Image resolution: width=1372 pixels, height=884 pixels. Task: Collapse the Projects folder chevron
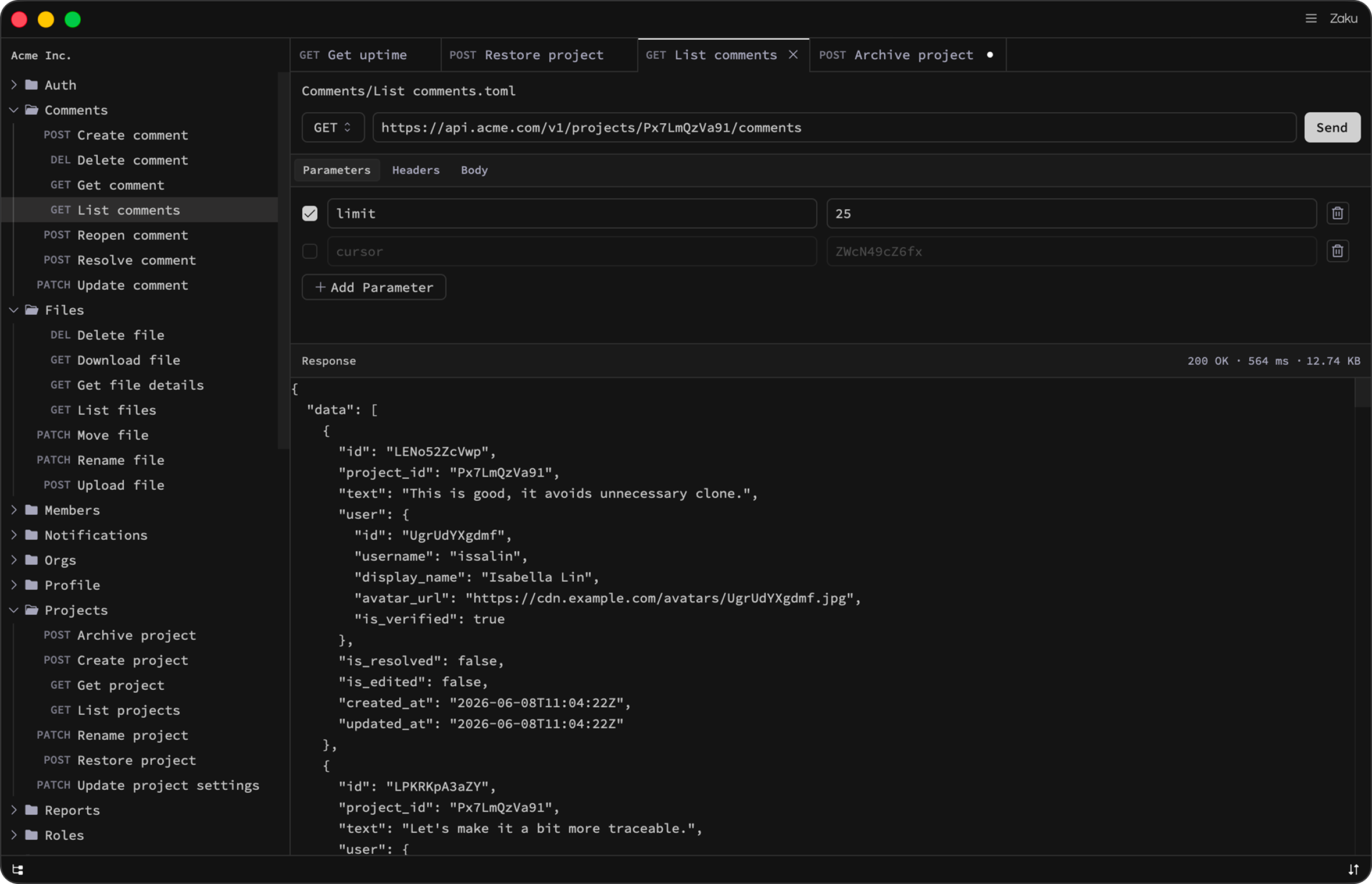[x=14, y=610]
